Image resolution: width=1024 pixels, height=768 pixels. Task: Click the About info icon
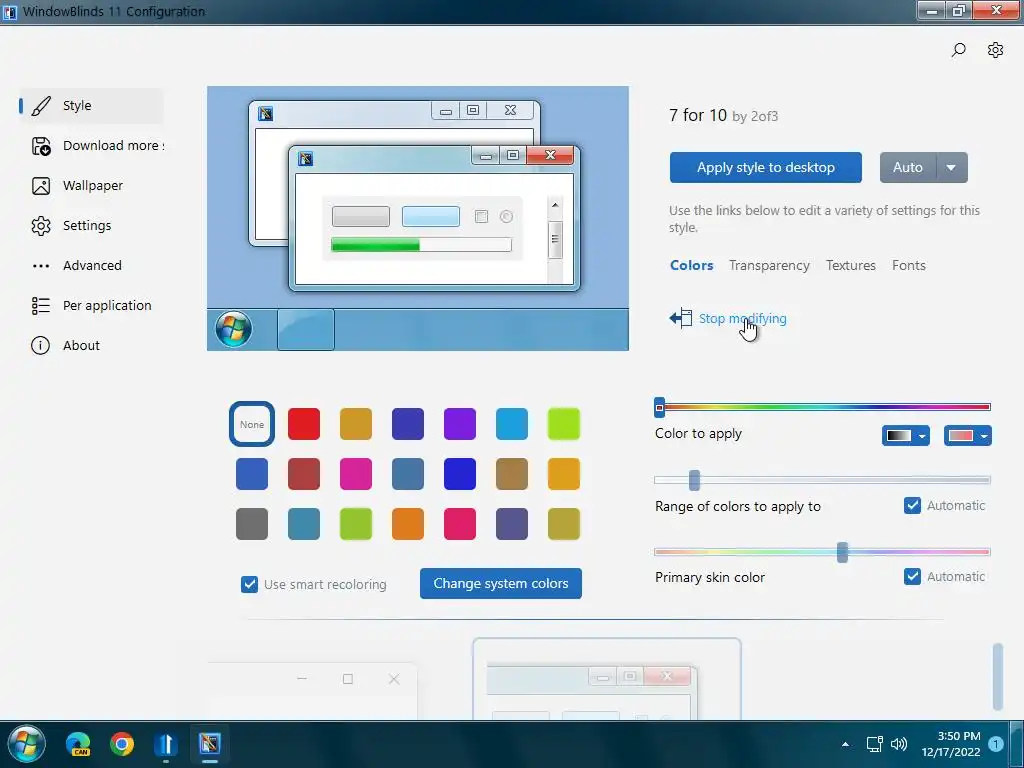(x=40, y=345)
